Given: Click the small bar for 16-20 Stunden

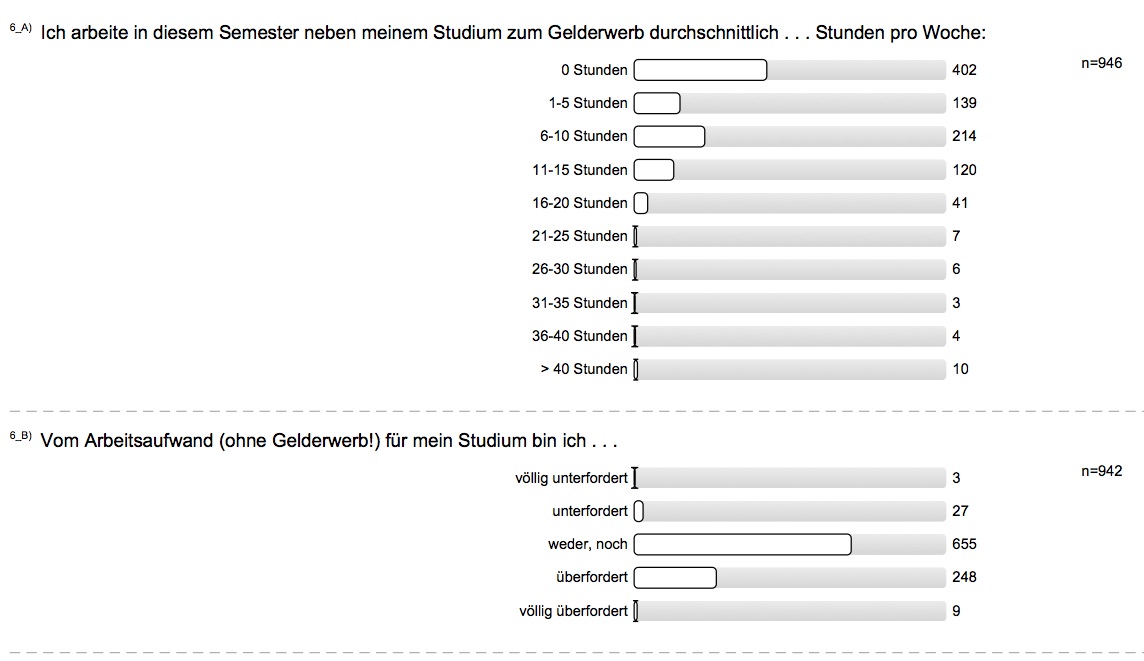Looking at the screenshot, I should (x=641, y=203).
